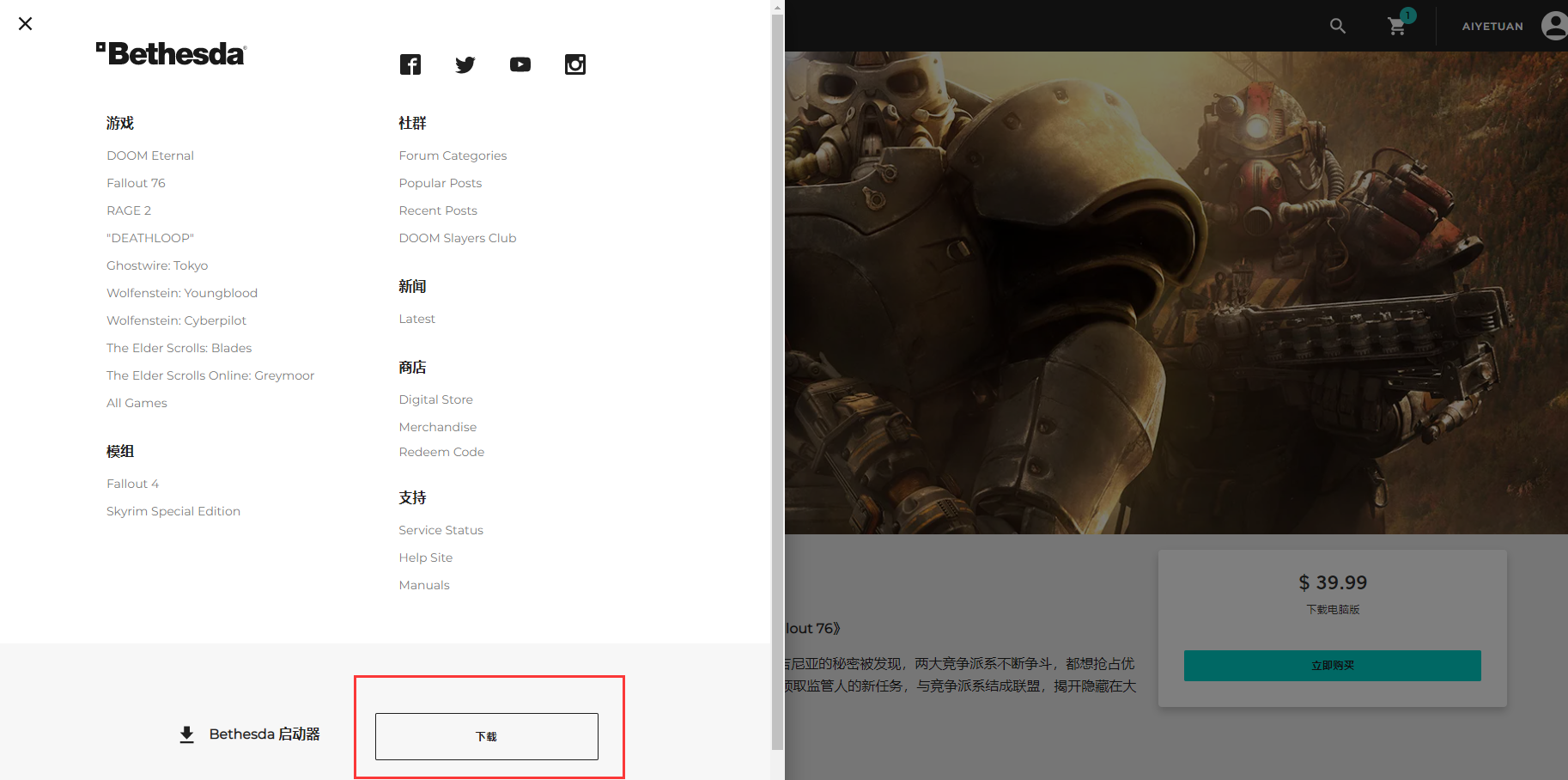Open Fallout 4 mods link
This screenshot has height=780, width=1568.
coord(132,484)
